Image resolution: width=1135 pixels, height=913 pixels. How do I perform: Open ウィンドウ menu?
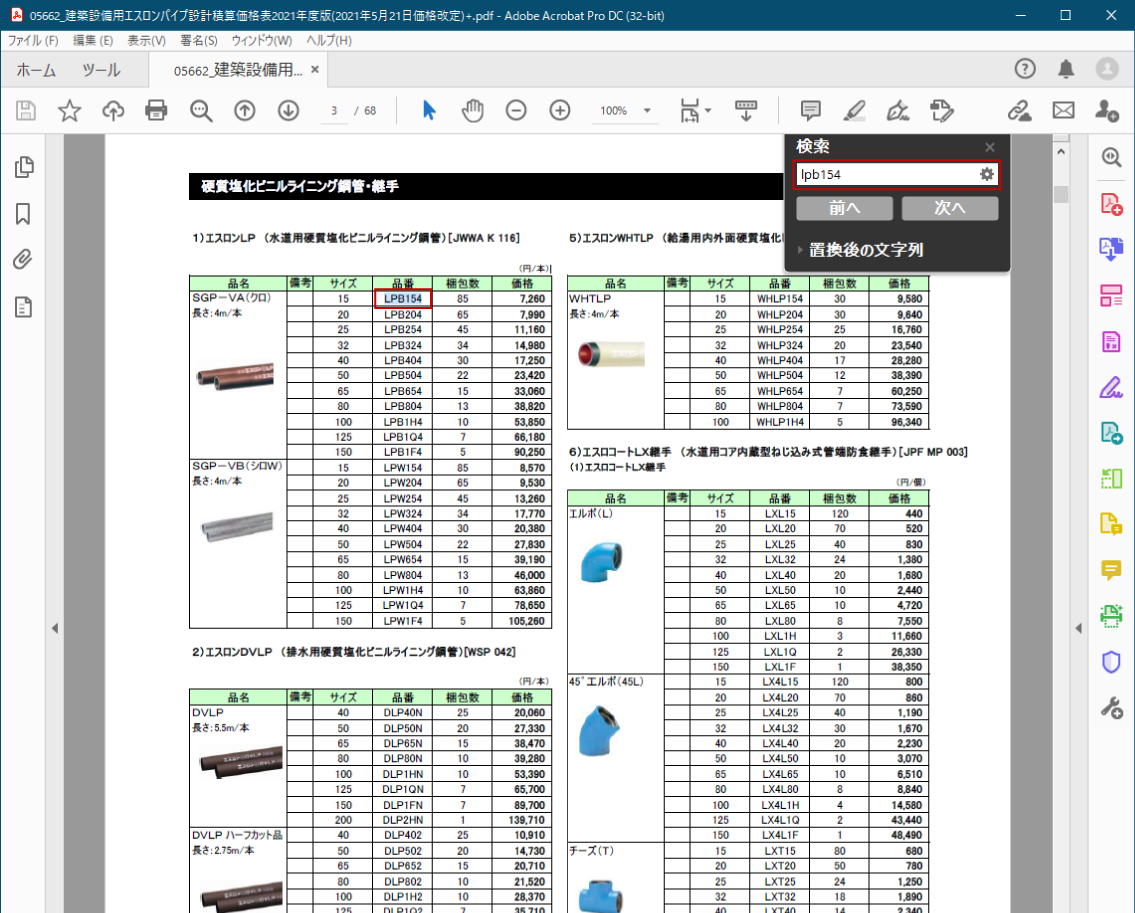click(x=261, y=41)
